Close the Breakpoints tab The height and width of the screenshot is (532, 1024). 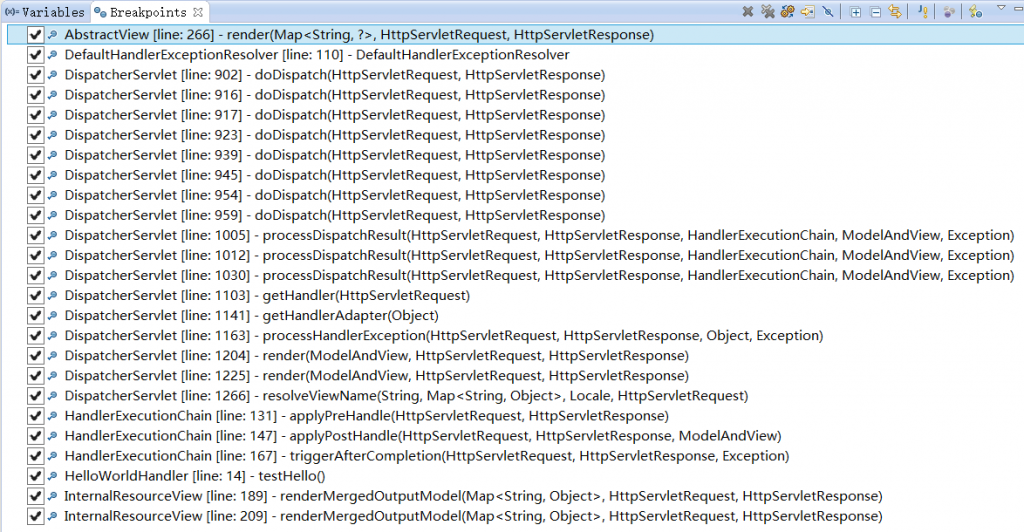pyautogui.click(x=198, y=12)
